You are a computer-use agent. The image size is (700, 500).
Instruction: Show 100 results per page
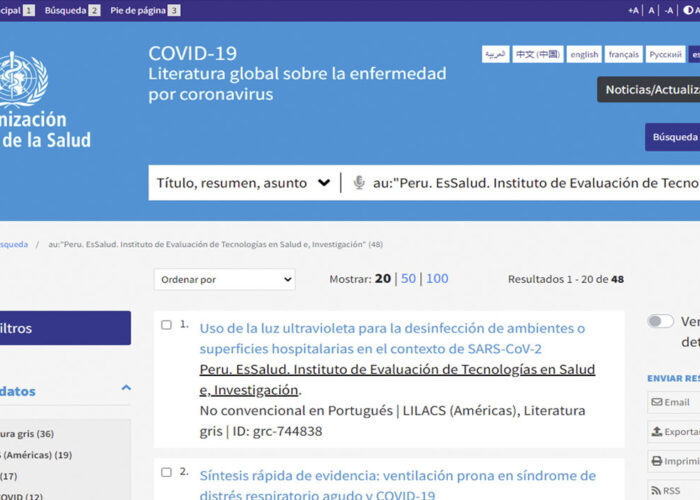coord(437,279)
